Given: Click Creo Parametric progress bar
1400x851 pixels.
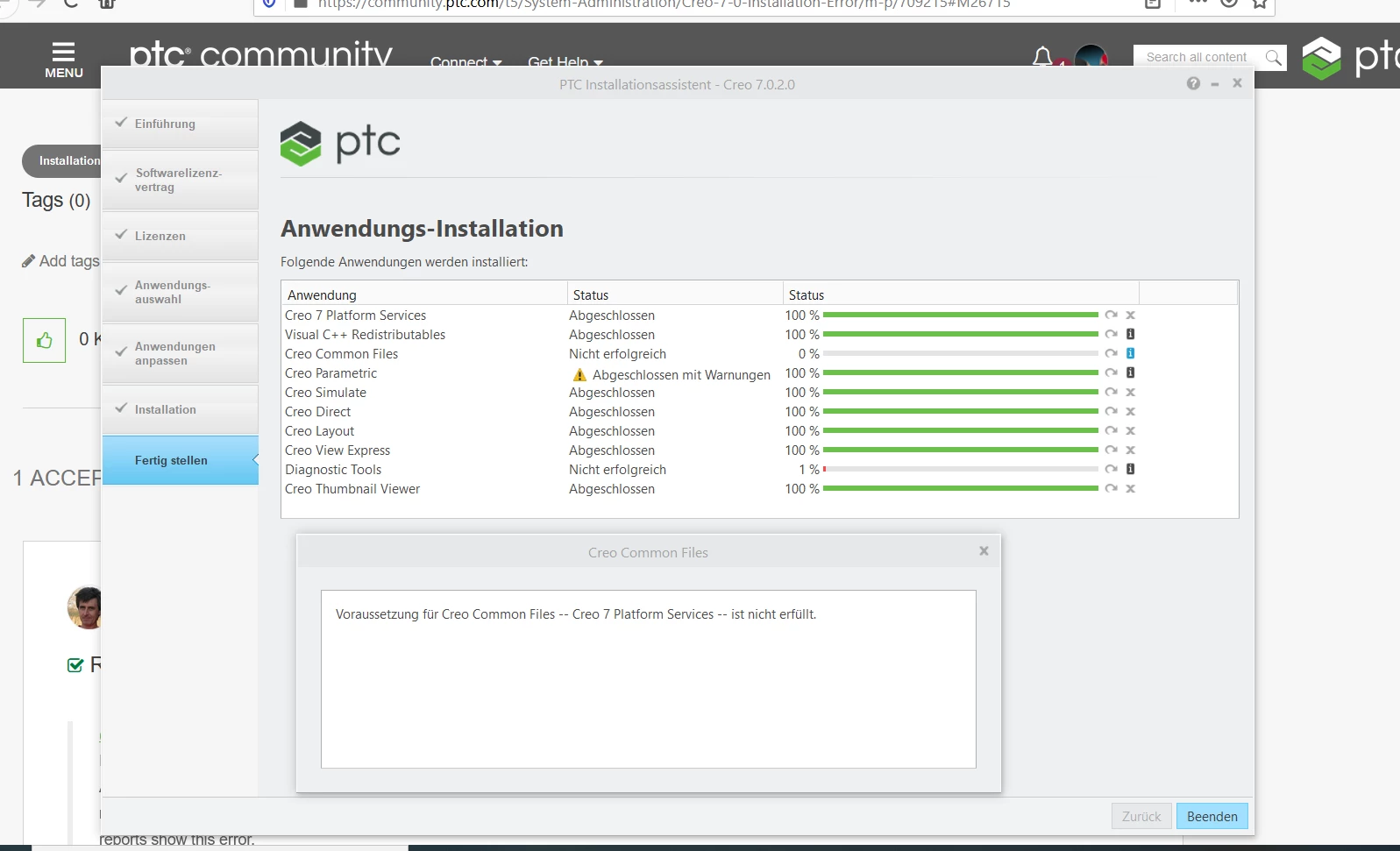Looking at the screenshot, I should [x=960, y=372].
